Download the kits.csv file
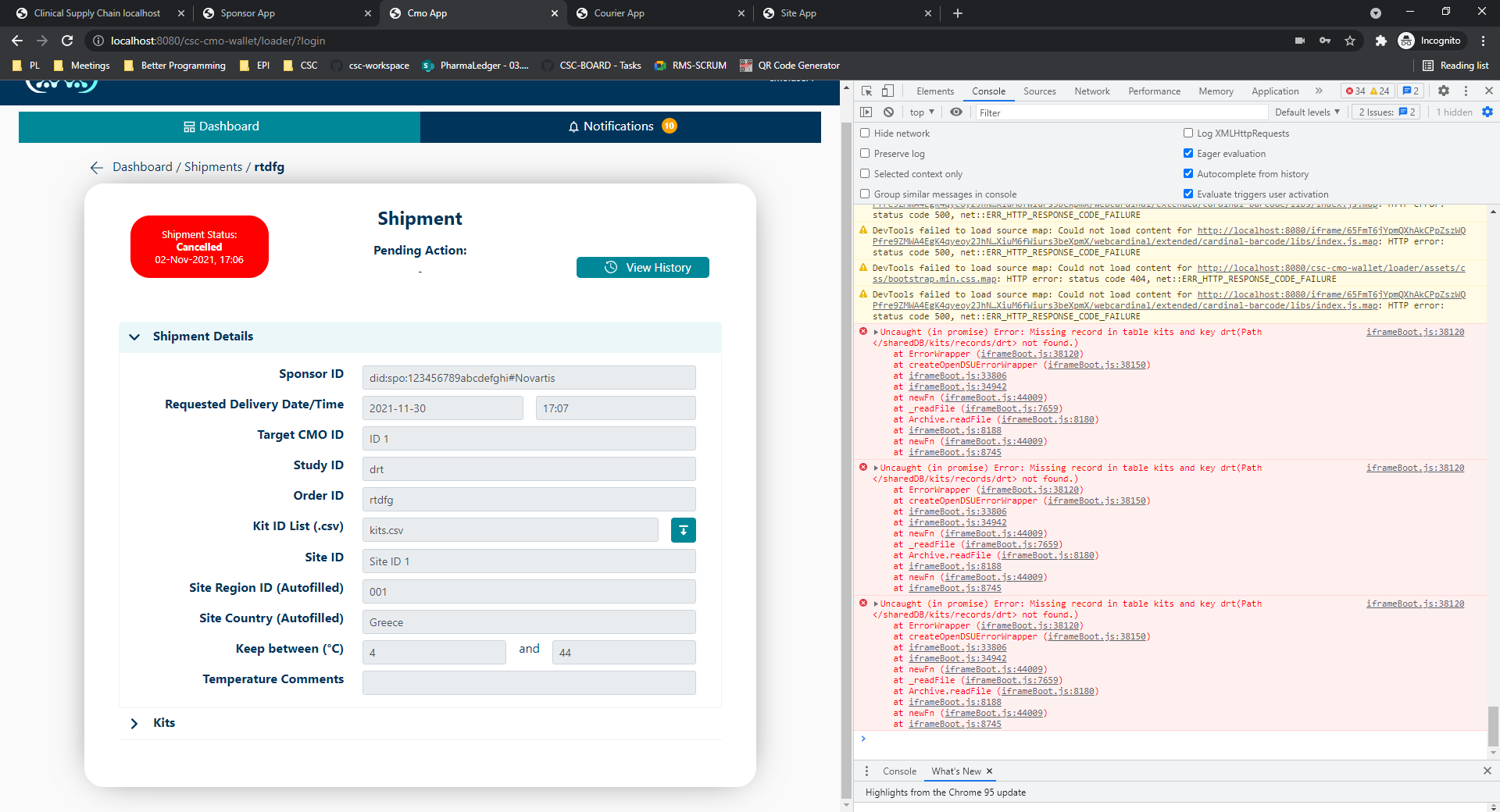This screenshot has height=812, width=1500. point(683,530)
